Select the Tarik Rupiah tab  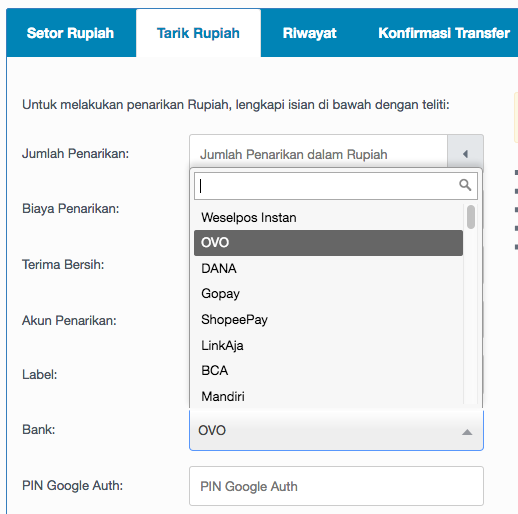pyautogui.click(x=198, y=33)
